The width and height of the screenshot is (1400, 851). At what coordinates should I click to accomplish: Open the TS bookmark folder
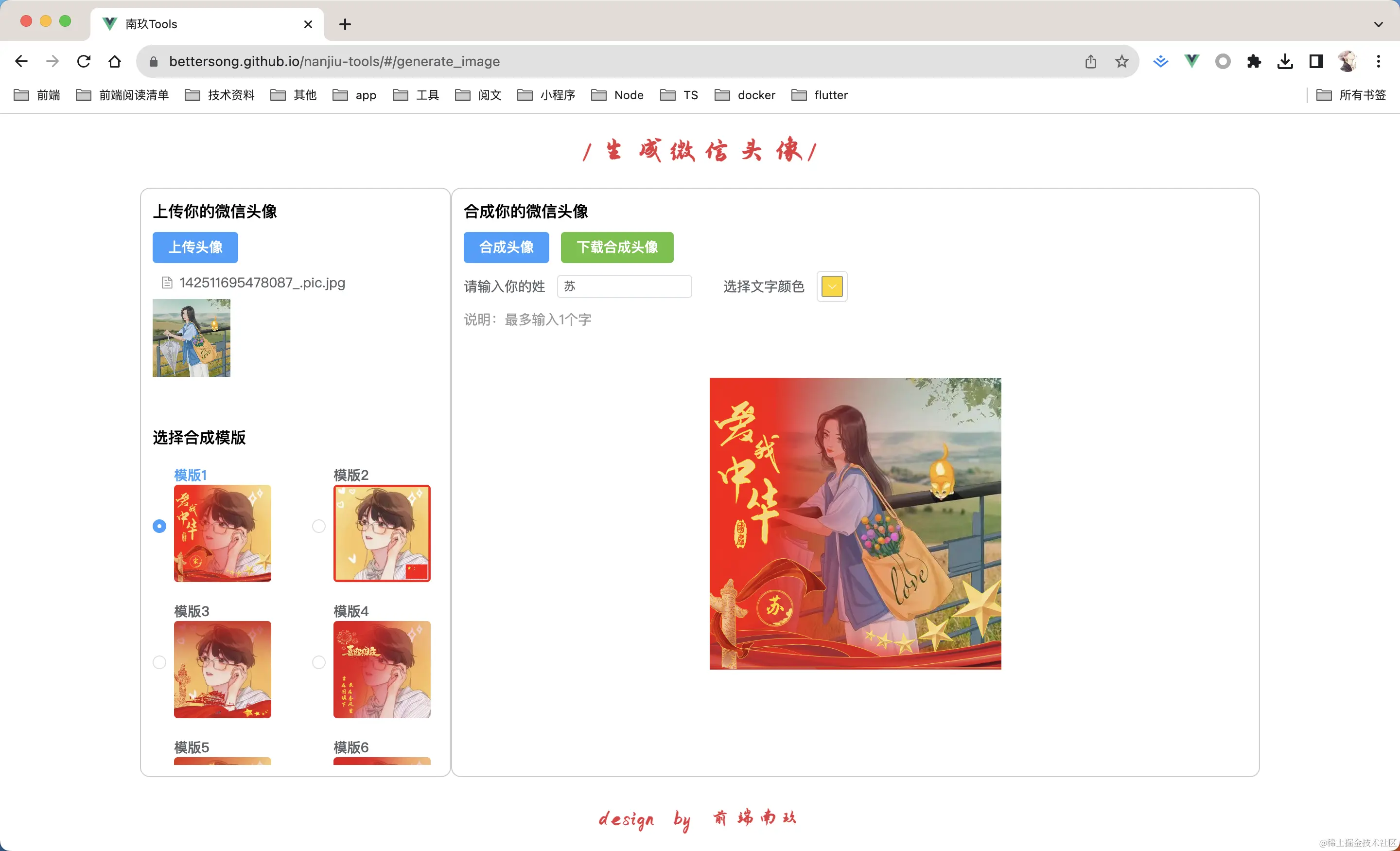[680, 95]
